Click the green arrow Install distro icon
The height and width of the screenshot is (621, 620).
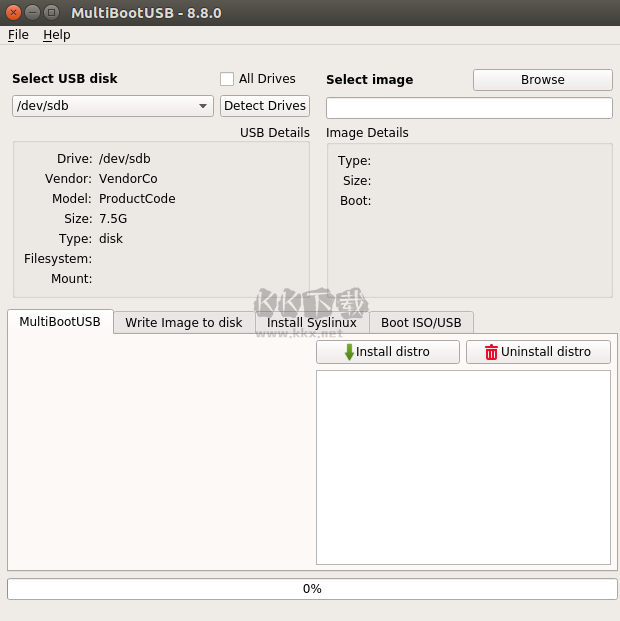coord(349,352)
